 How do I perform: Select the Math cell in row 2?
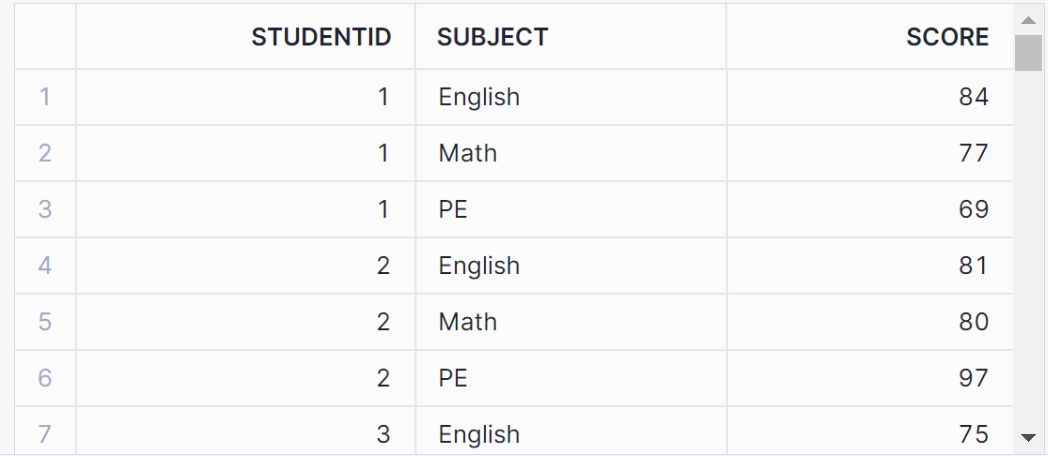[468, 153]
